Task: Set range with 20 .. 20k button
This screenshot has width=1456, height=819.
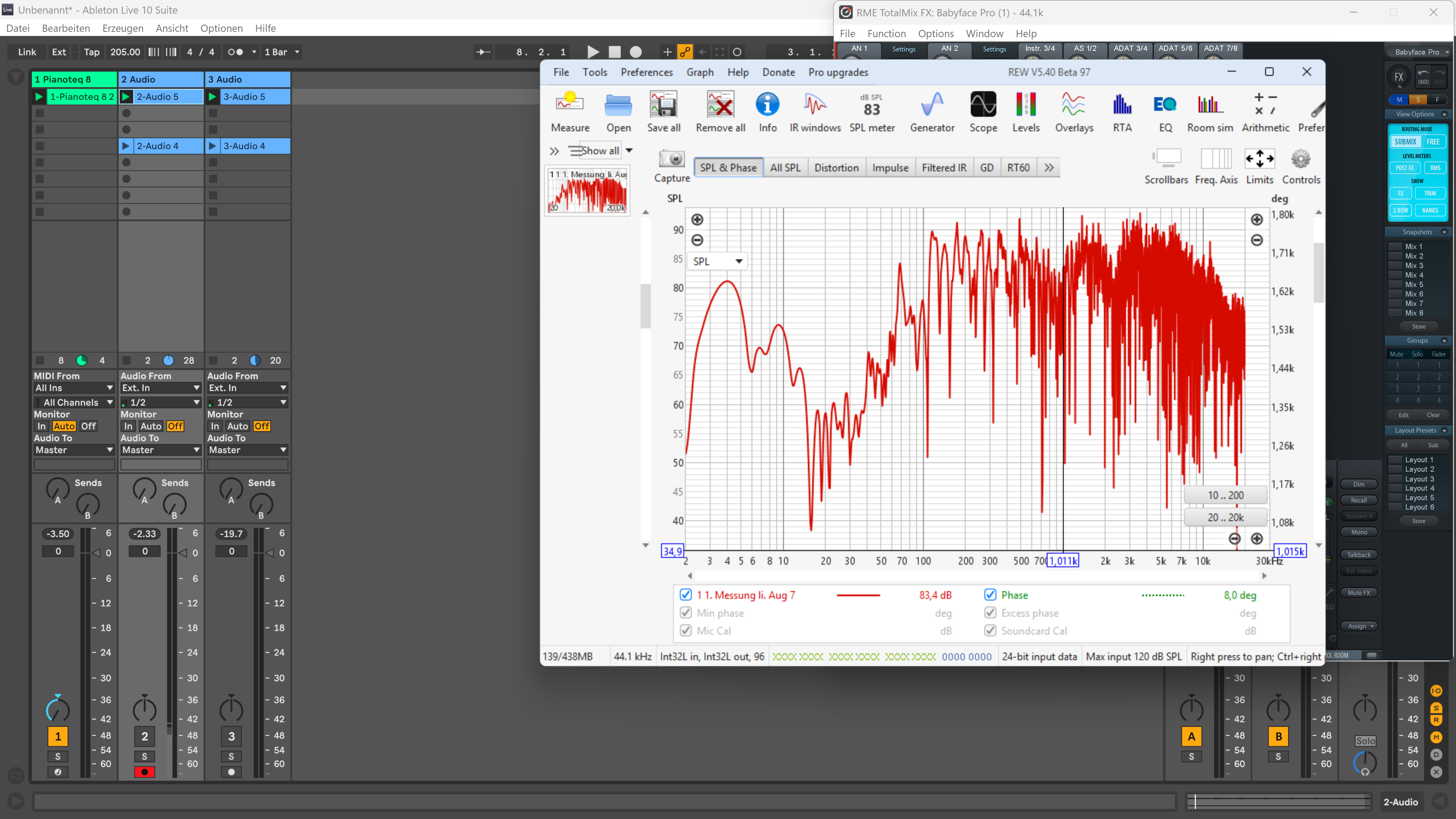Action: 1225,517
